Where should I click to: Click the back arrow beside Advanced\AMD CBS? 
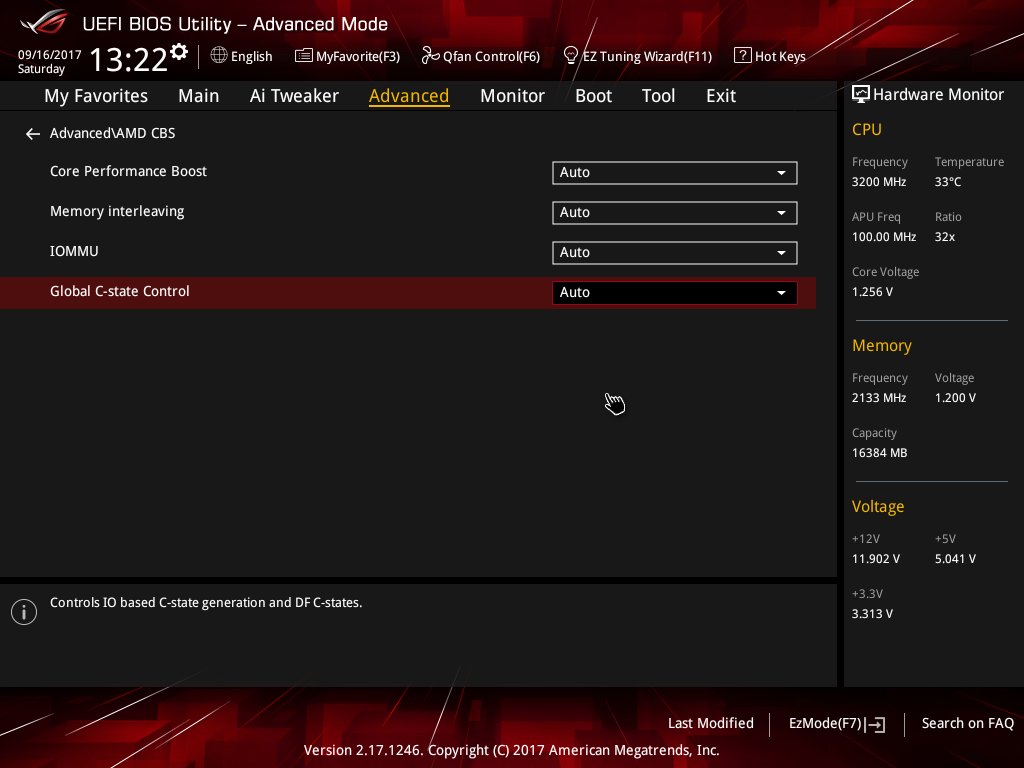point(33,134)
